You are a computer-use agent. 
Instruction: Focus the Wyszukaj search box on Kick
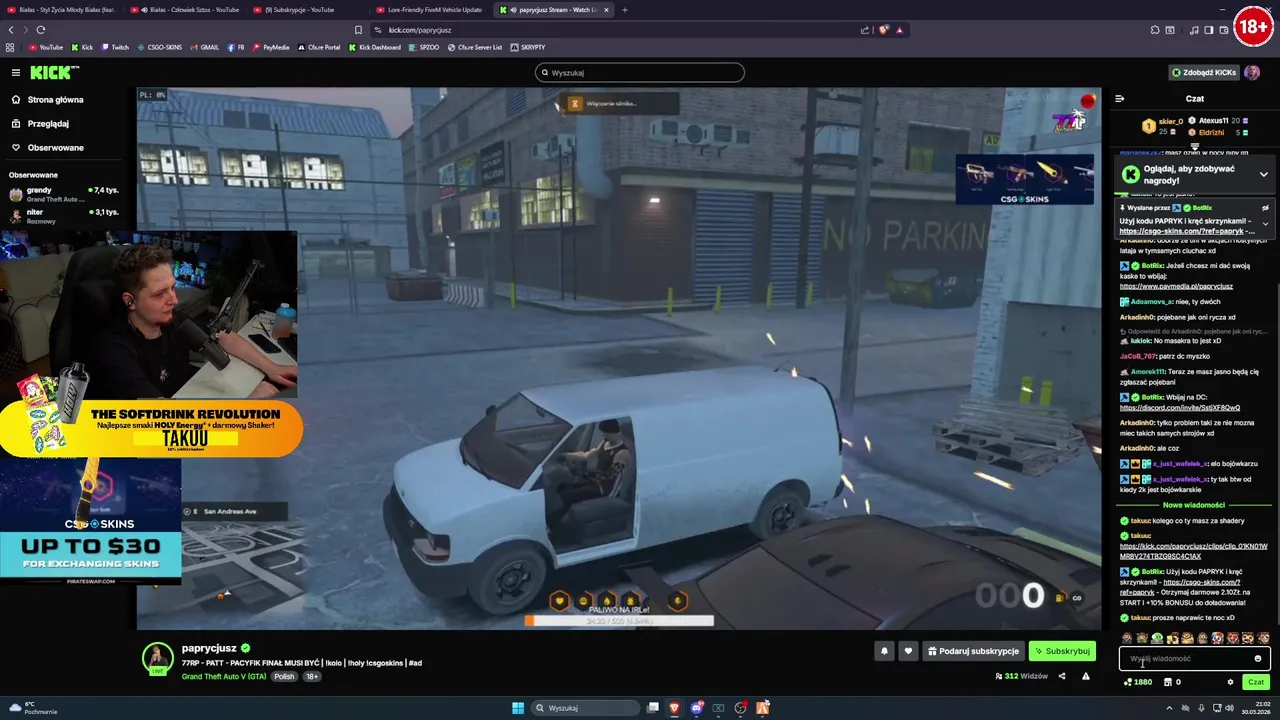(640, 72)
